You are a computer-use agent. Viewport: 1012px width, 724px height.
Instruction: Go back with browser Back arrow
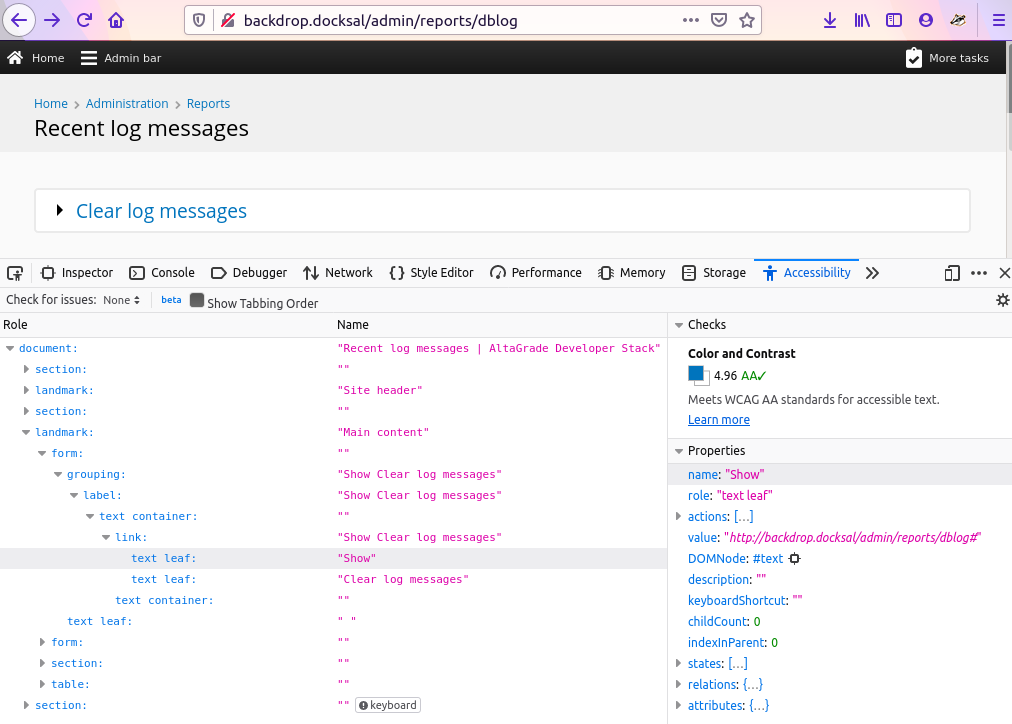(19, 20)
